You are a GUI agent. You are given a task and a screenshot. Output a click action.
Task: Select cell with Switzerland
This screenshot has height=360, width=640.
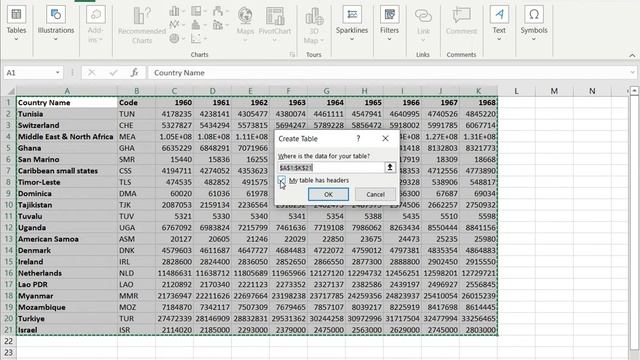67,125
